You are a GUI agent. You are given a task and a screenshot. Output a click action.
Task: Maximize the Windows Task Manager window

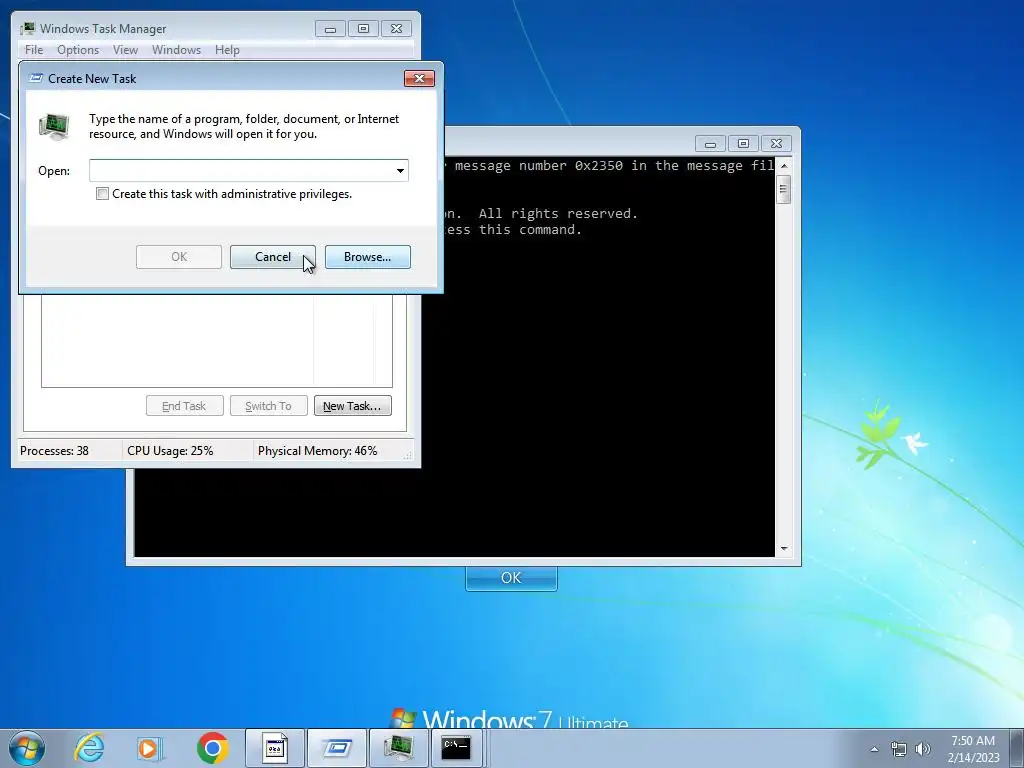tap(363, 29)
